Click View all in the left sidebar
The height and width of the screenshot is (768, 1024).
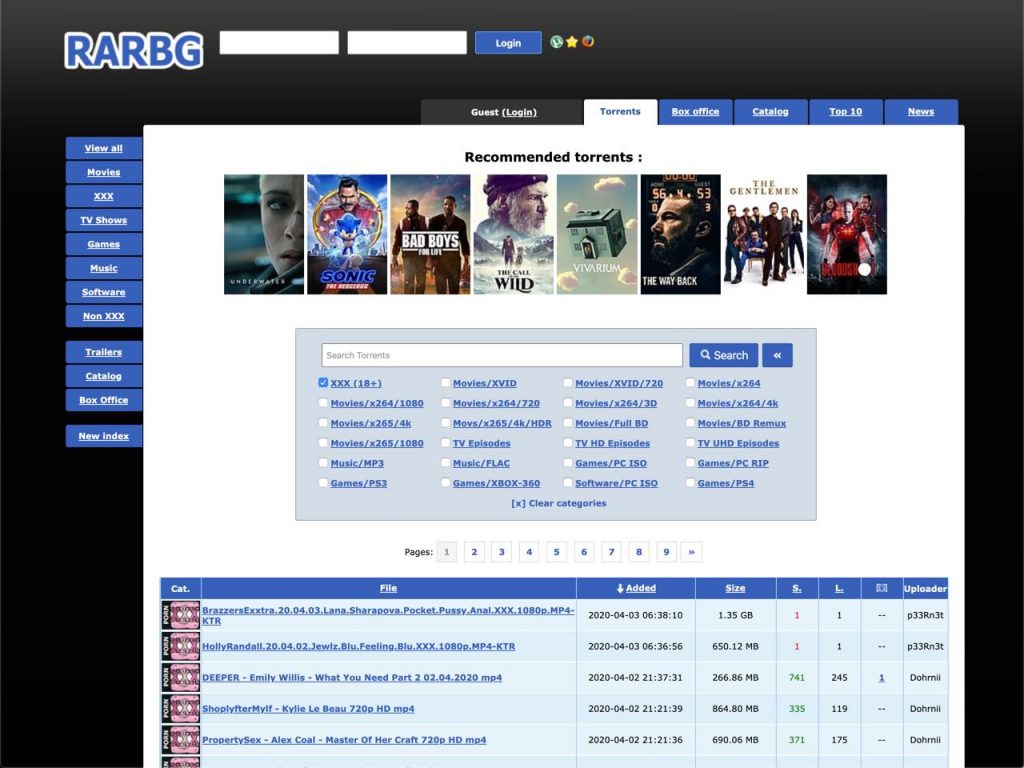104,148
